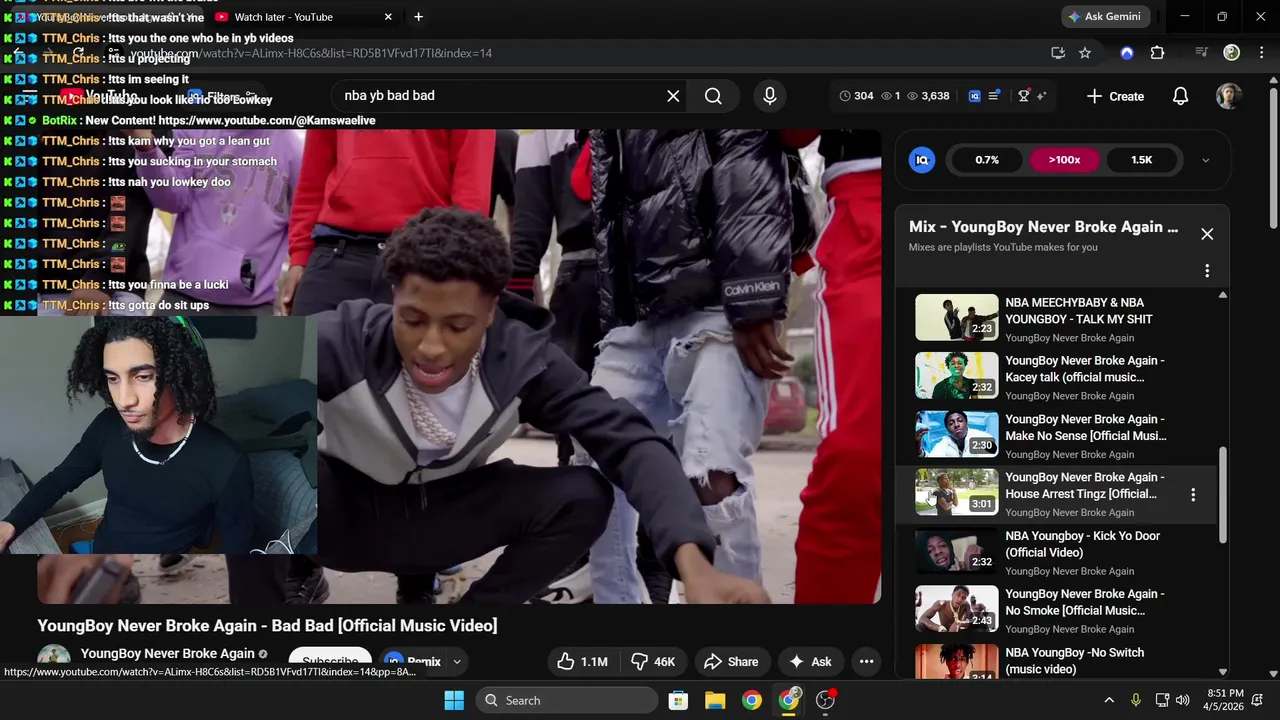The image size is (1280, 720).
Task: Bookmark this page with the star icon
Action: click(1085, 53)
